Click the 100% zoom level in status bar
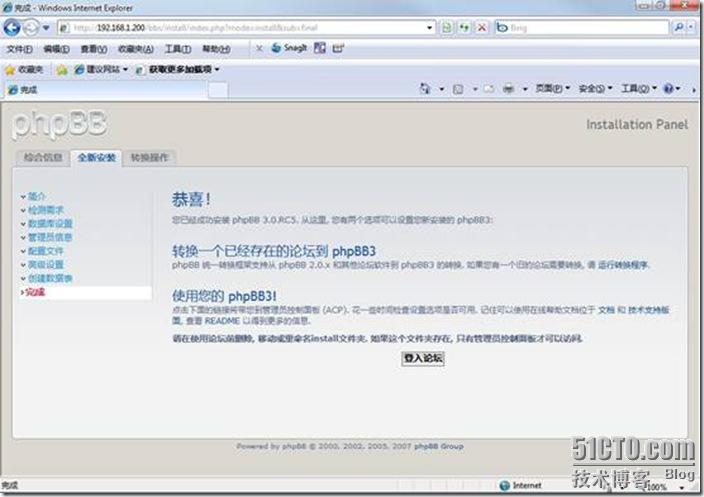 [x=657, y=487]
